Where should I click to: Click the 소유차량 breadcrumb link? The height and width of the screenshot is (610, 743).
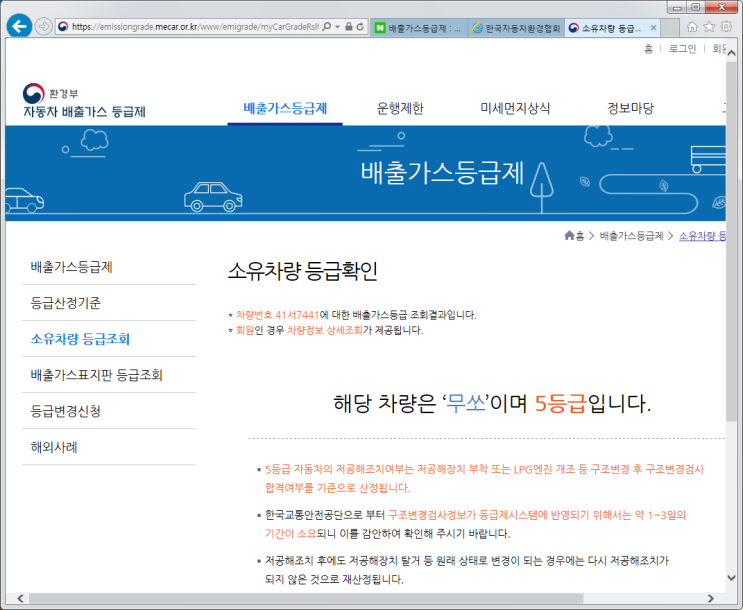tap(702, 236)
